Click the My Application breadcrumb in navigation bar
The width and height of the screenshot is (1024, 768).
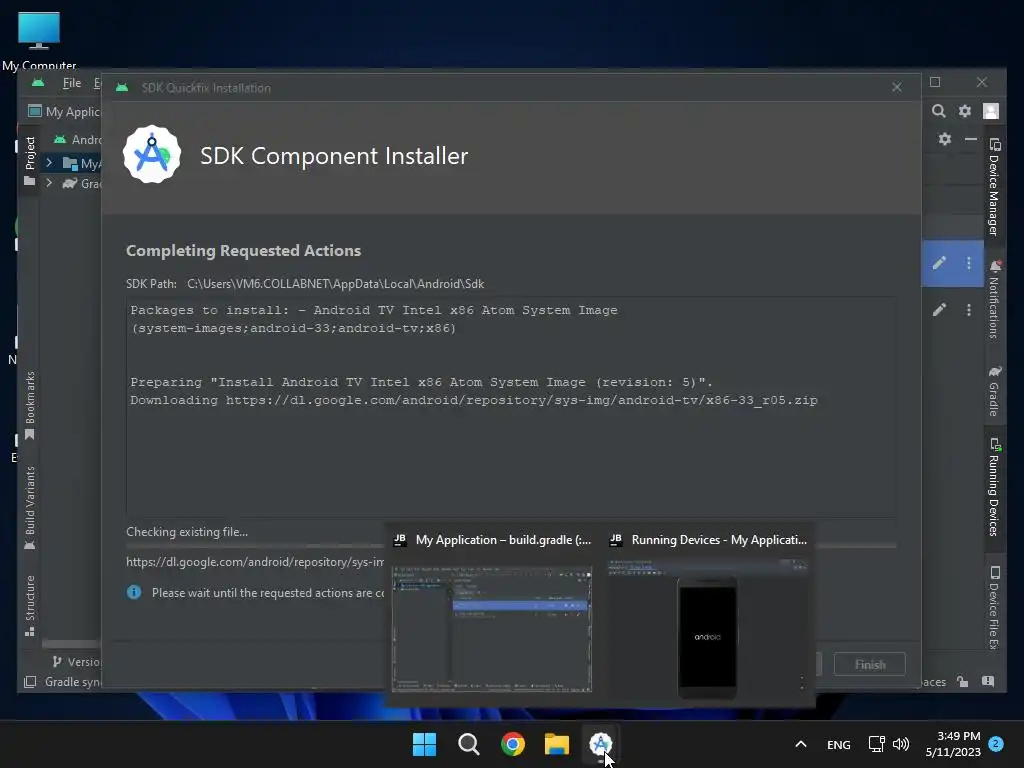coord(65,112)
